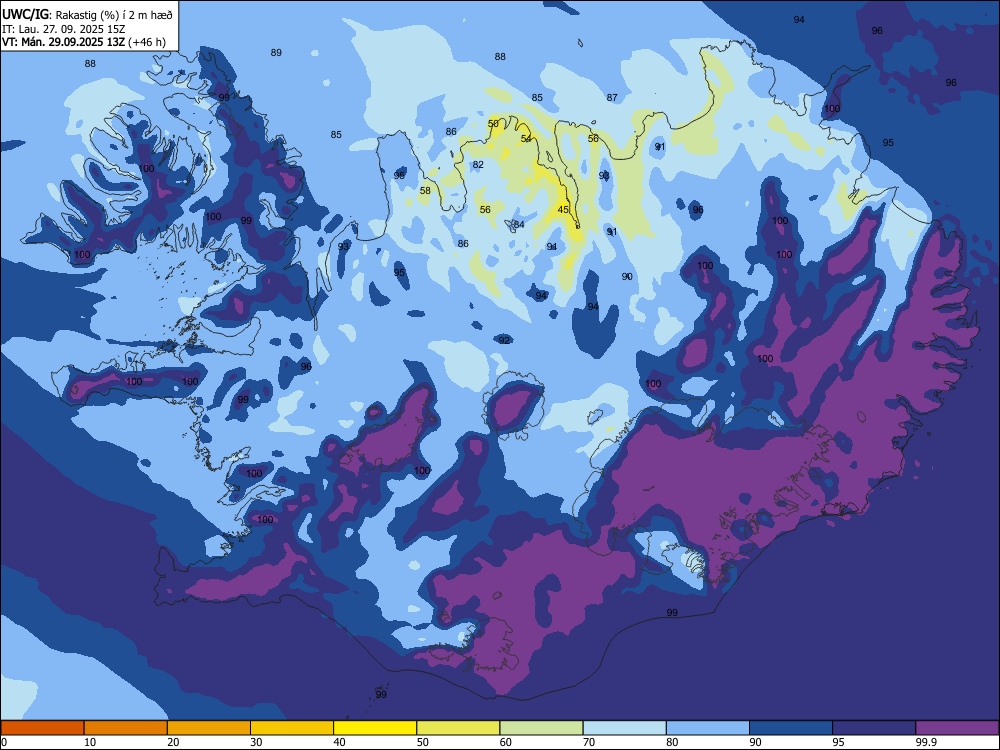Click the humidity value '92' on the map
Image resolution: width=1000 pixels, height=750 pixels.
click(504, 341)
